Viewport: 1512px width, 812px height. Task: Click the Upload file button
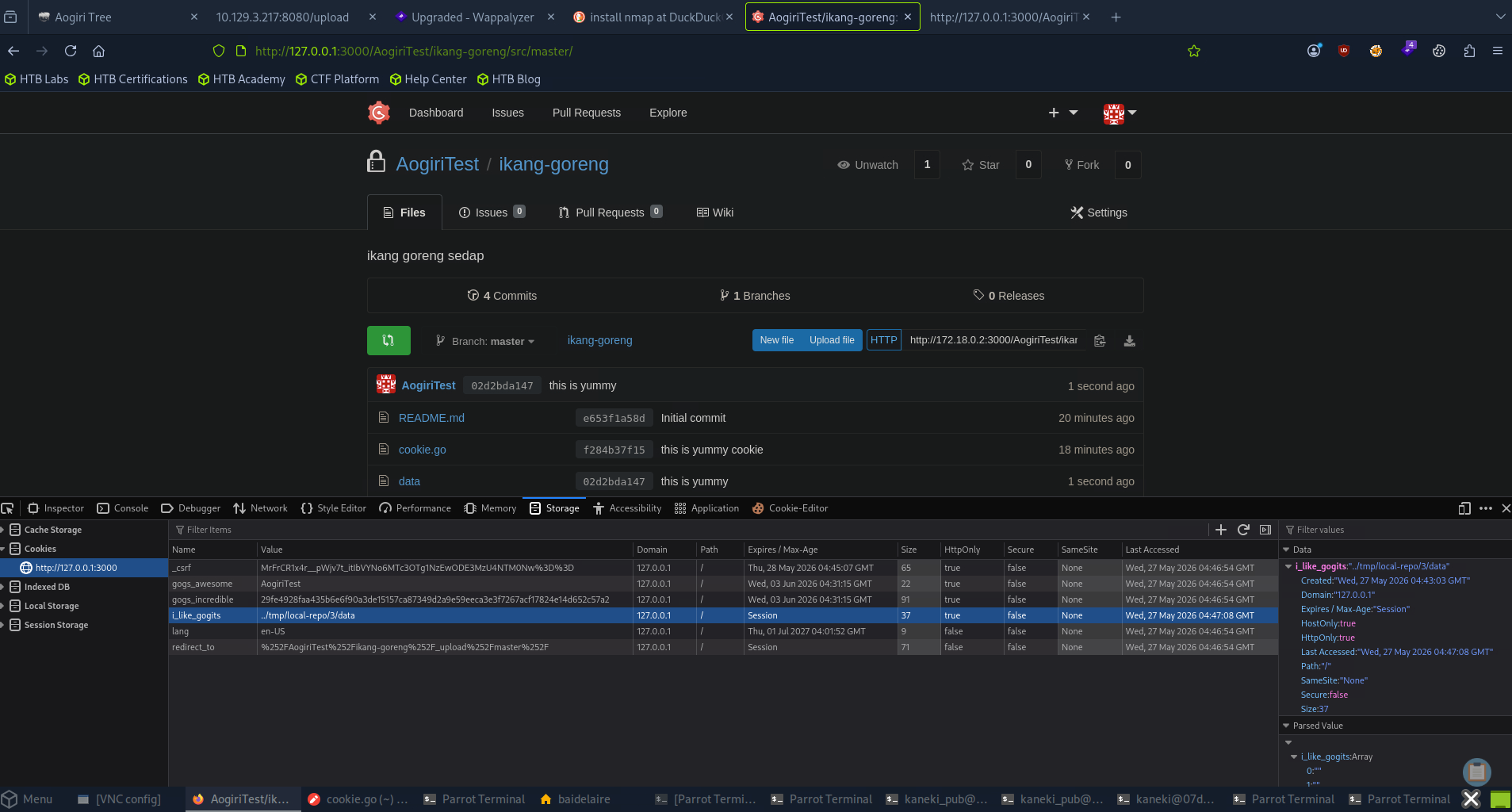[x=832, y=340]
